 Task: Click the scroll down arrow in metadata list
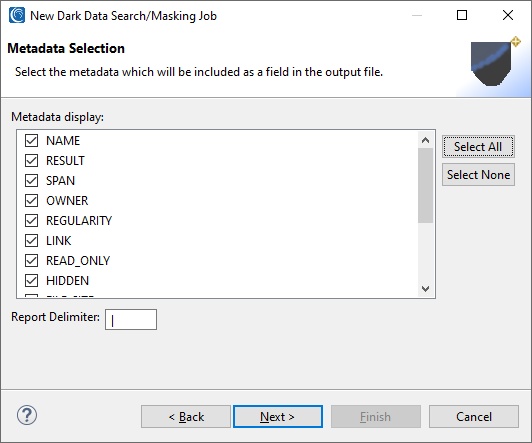click(x=425, y=289)
